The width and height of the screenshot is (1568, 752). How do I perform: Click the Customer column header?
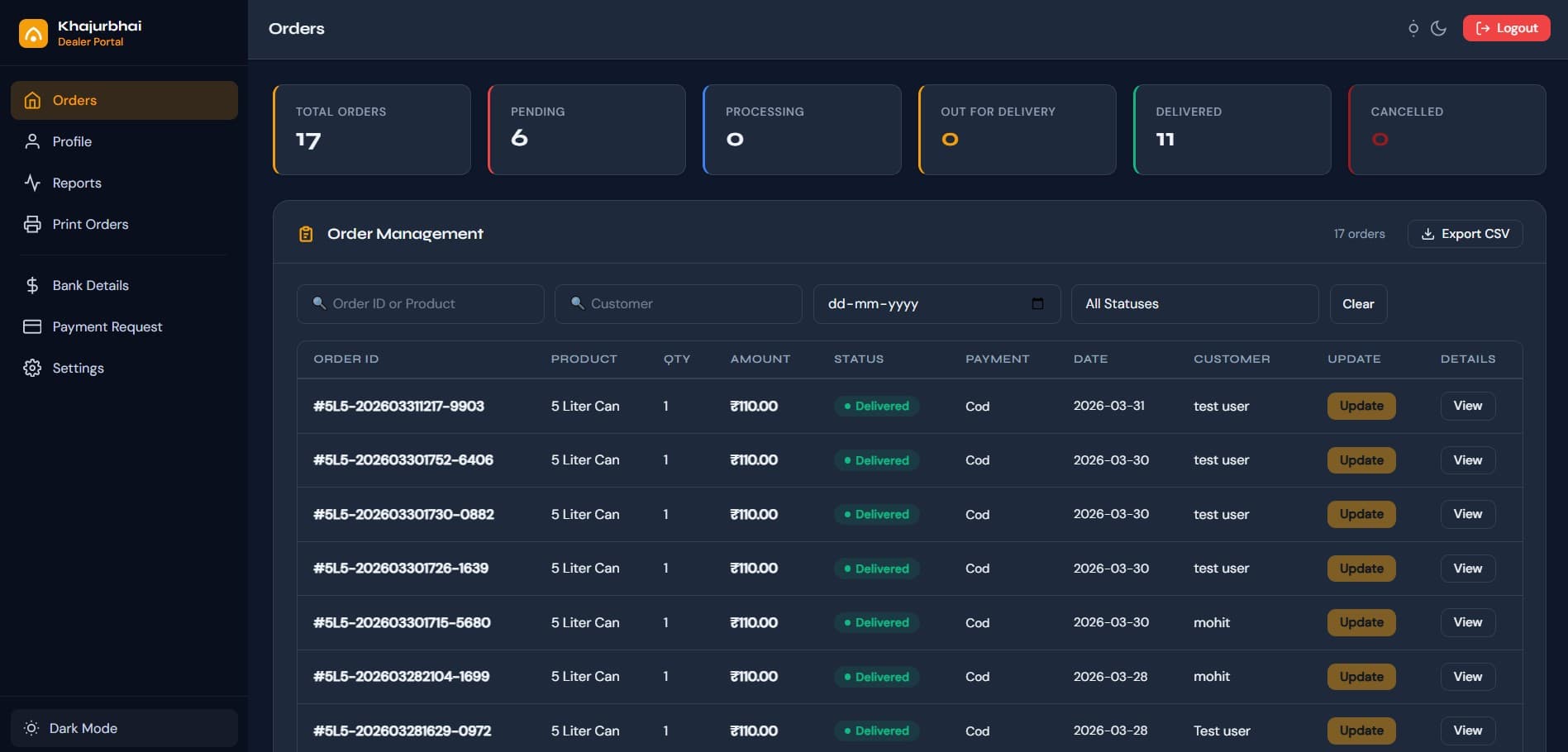pyautogui.click(x=1232, y=359)
